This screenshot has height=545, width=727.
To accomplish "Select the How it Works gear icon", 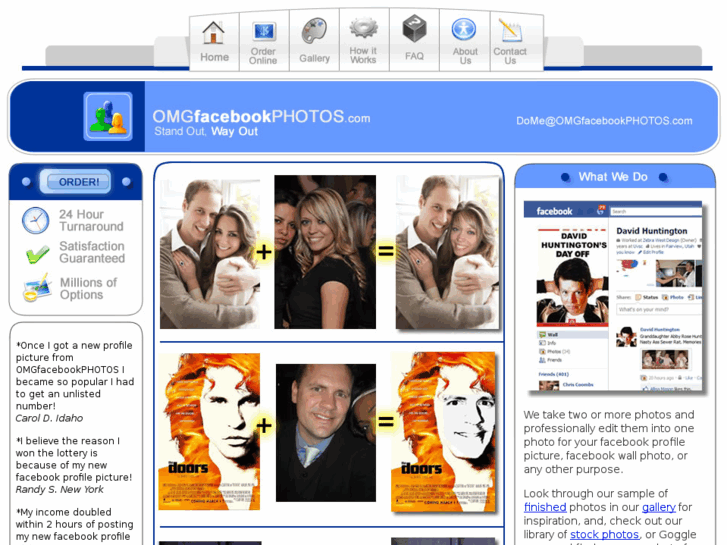I will click(364, 28).
